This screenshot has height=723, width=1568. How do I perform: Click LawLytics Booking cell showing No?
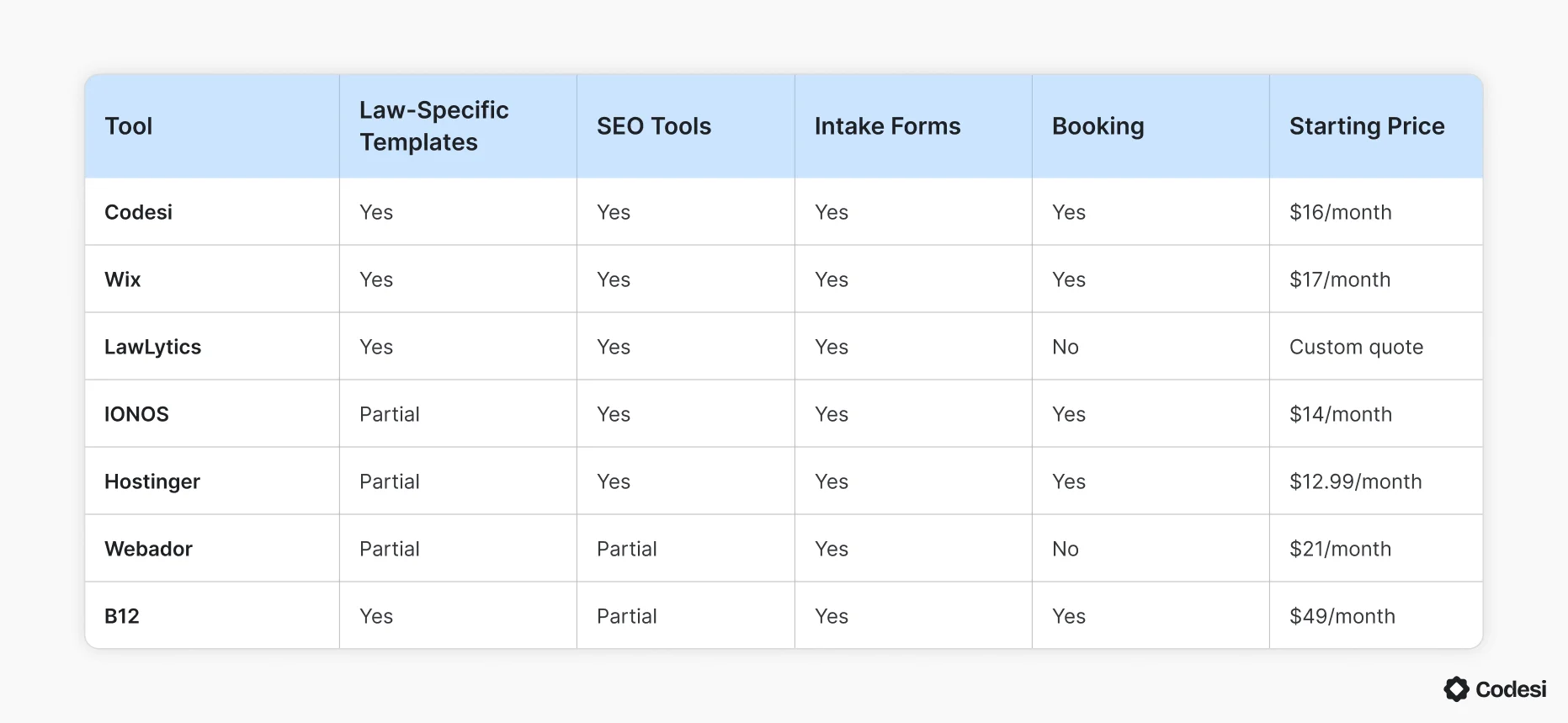click(x=1066, y=347)
